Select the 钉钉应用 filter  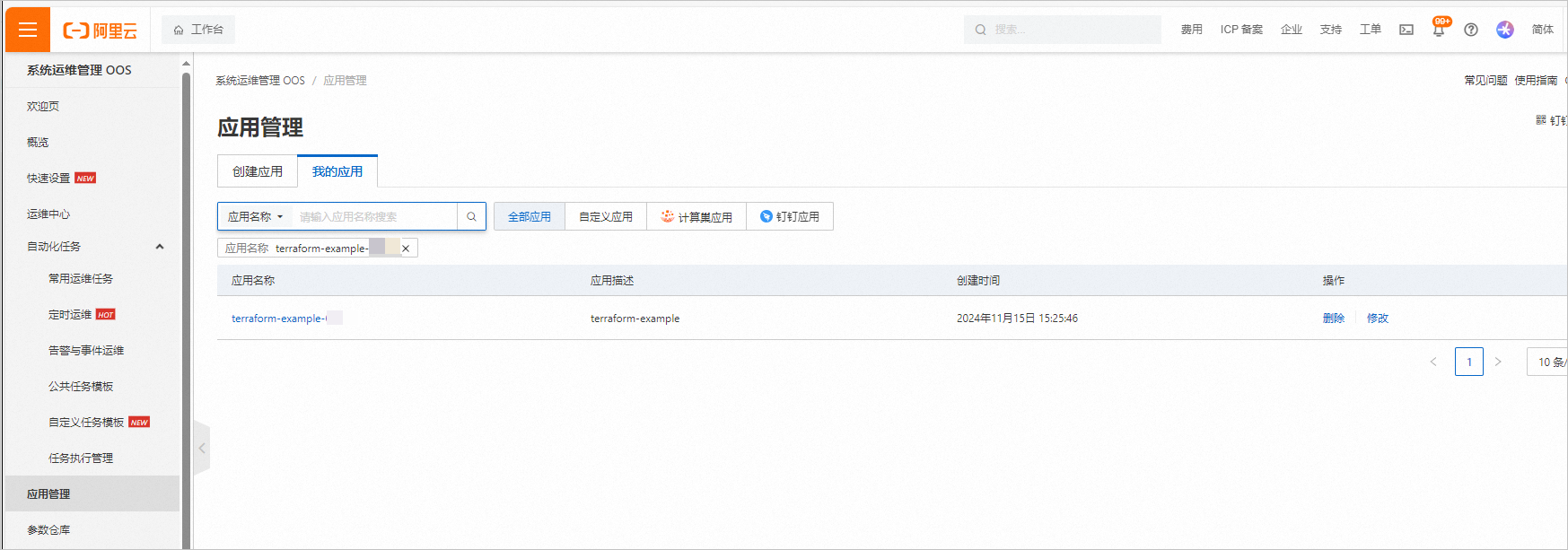coord(790,216)
